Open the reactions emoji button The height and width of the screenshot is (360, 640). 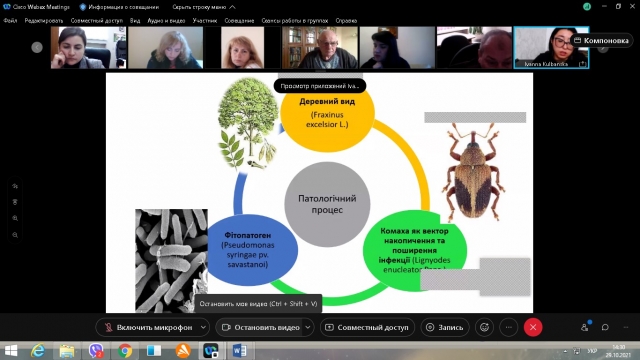click(484, 327)
